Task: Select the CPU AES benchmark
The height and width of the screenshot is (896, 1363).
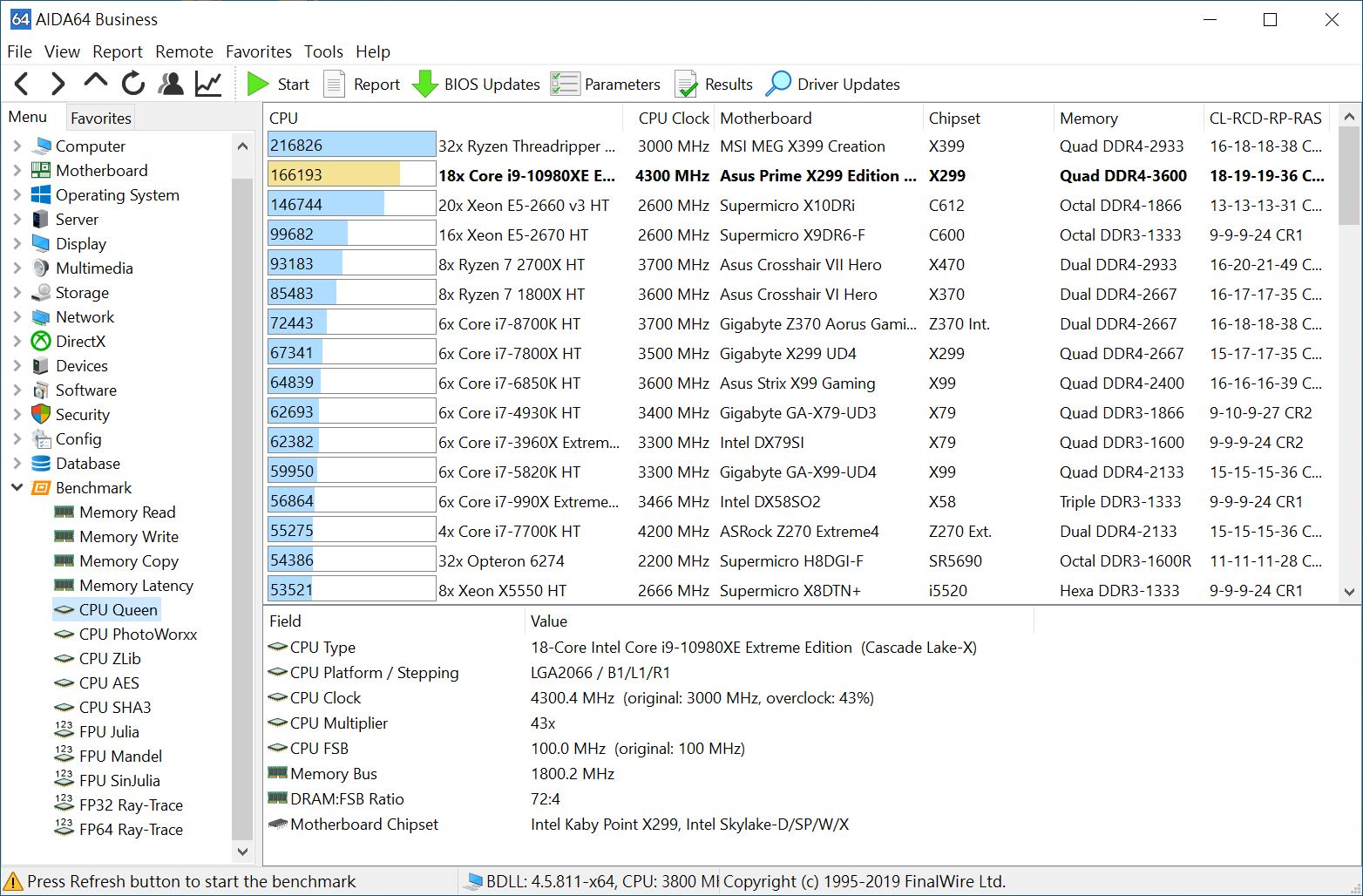Action: (x=109, y=682)
